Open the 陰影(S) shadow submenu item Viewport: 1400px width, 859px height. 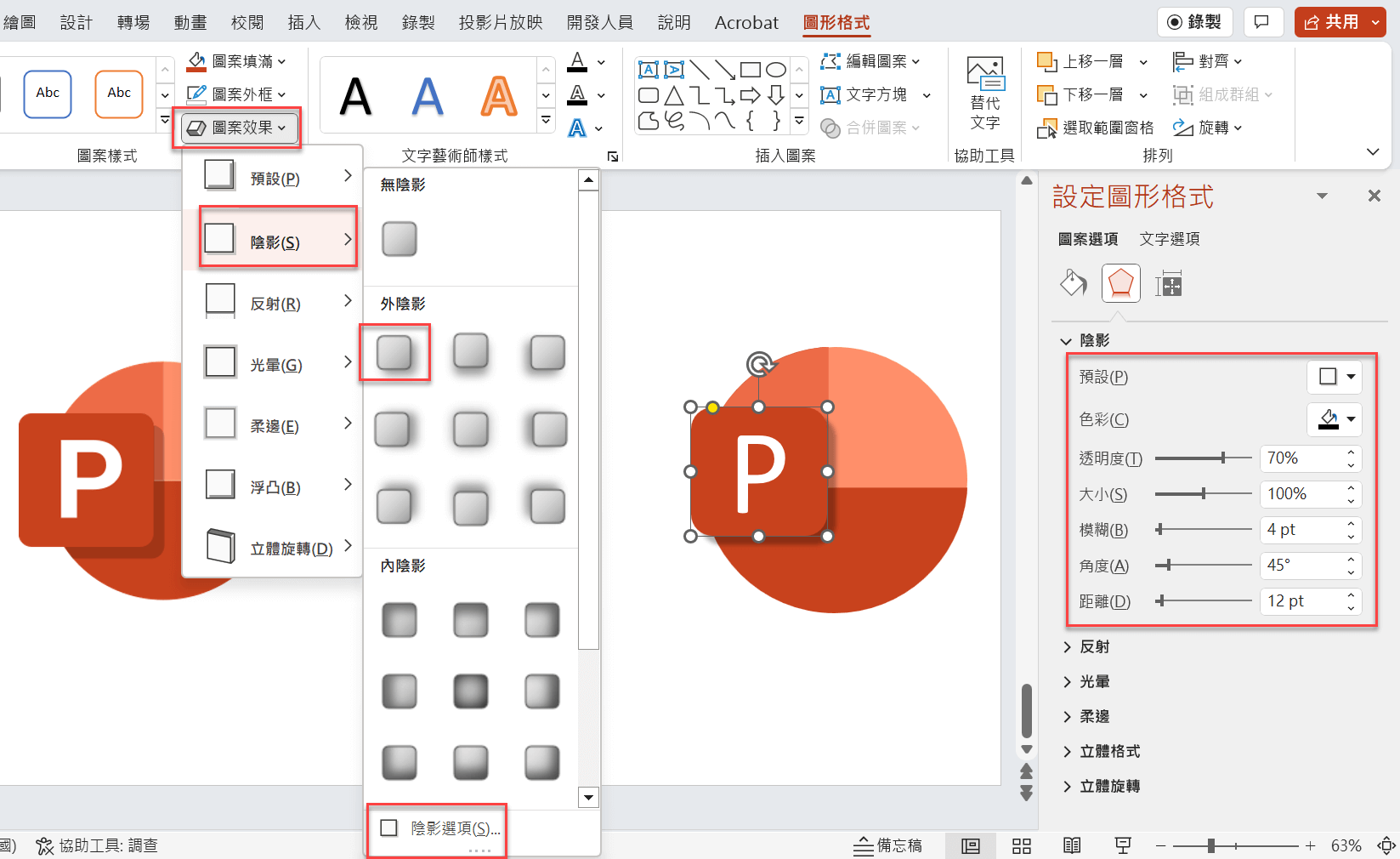[278, 240]
